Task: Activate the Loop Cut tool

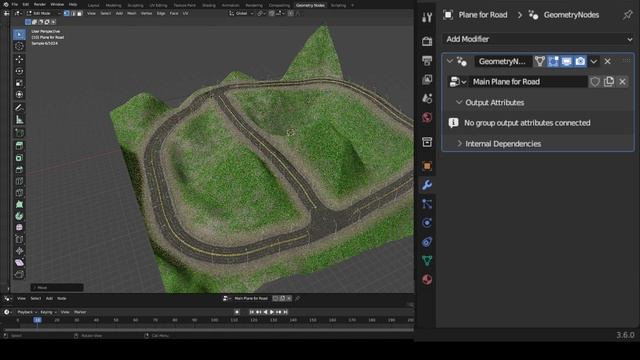Action: point(19,181)
